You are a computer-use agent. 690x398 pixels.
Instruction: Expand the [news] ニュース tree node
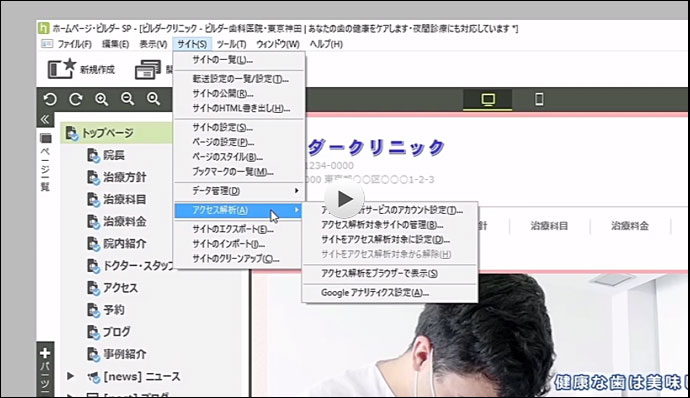70,376
